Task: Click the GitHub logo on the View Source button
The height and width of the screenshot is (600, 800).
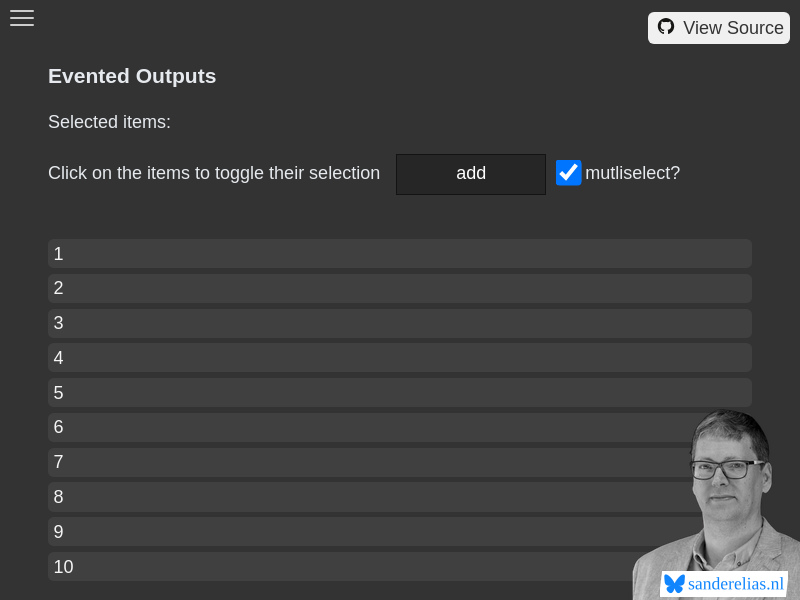Action: (666, 27)
